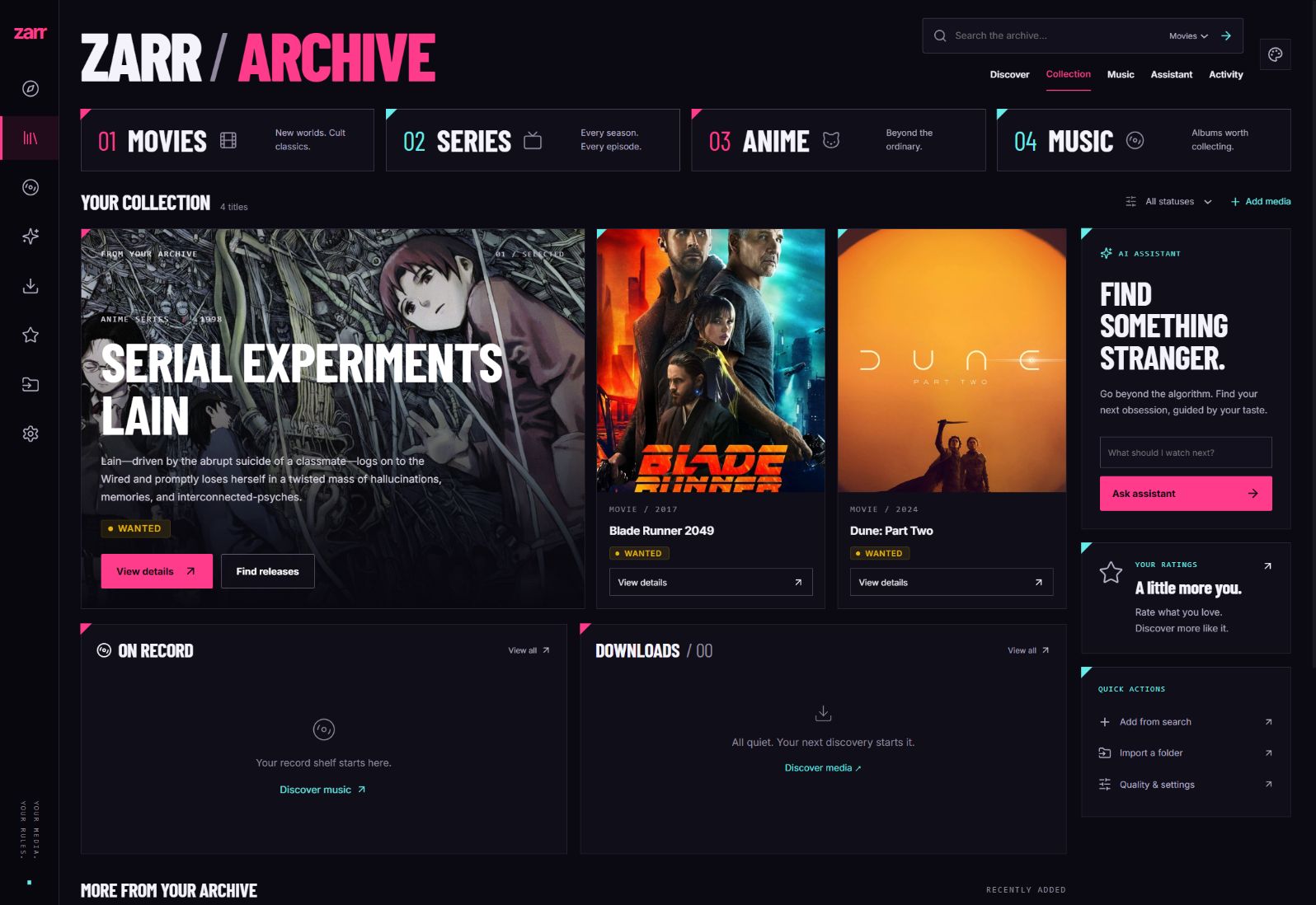
Task: View details for Blade Runner 2049
Action: 711,582
